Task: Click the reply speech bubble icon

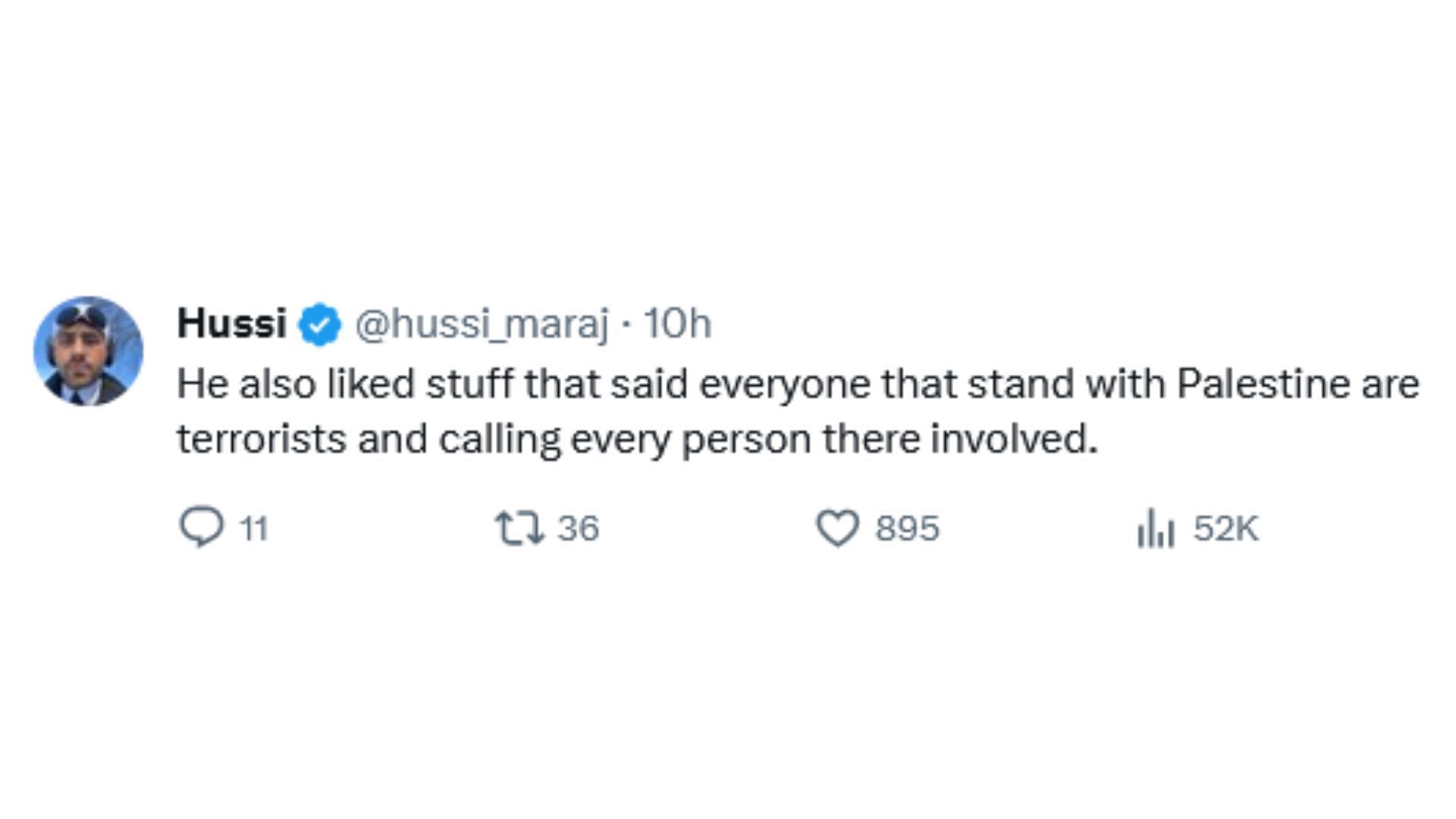Action: pos(201,527)
